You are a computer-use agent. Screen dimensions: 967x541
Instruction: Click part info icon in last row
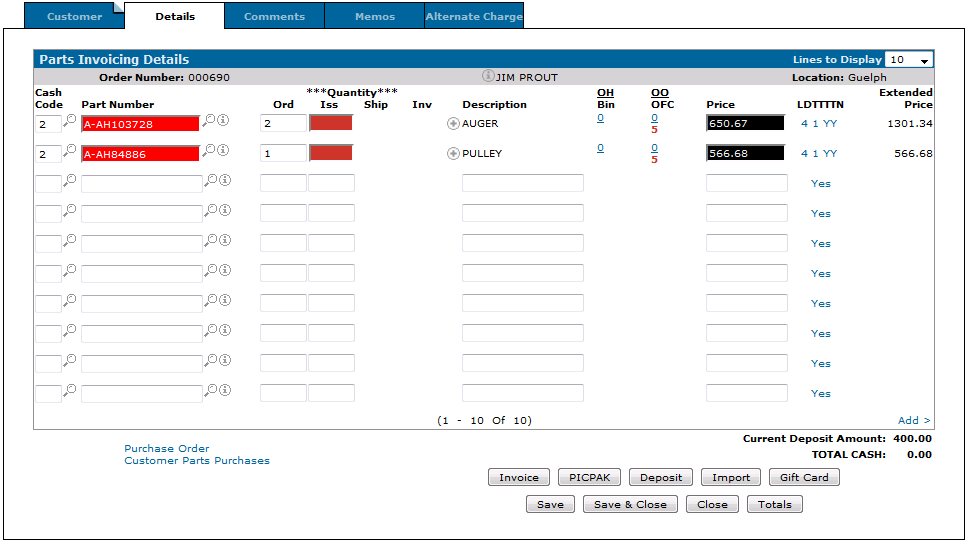tap(225, 390)
